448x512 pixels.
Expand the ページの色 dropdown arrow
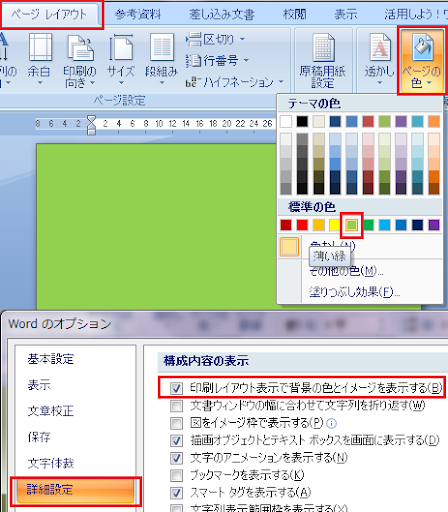click(x=429, y=83)
